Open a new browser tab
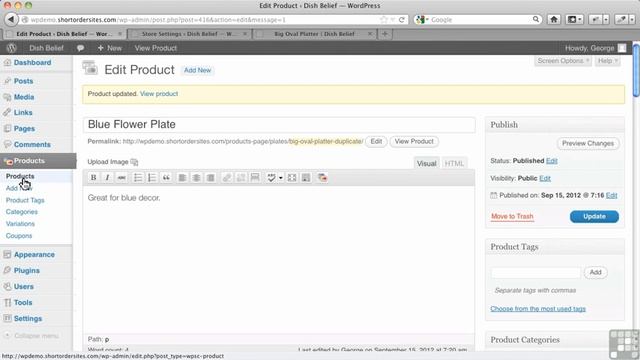 click(x=384, y=34)
